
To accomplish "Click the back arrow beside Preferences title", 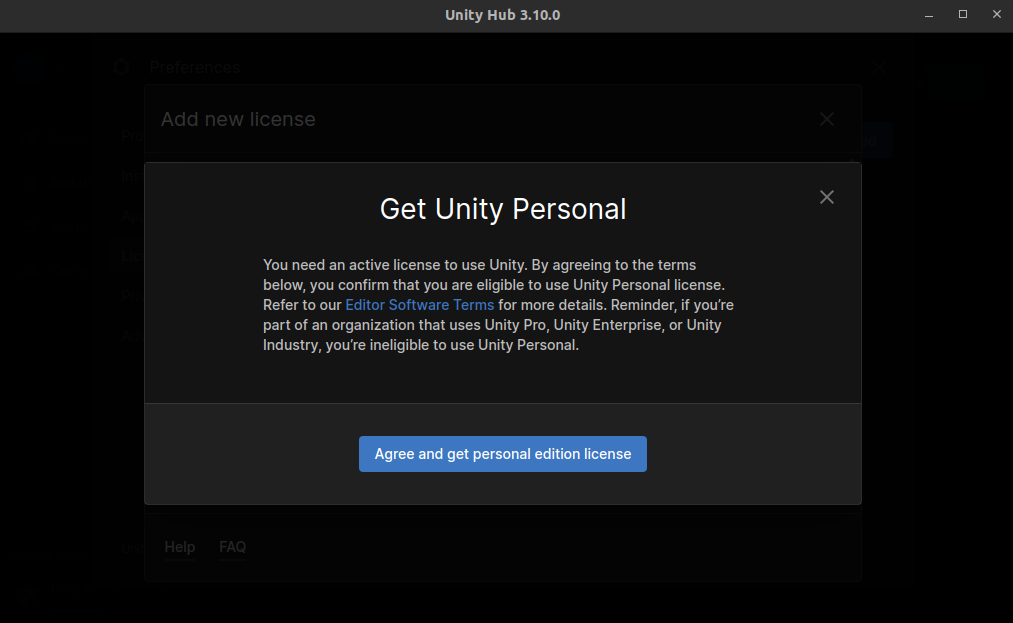I will pos(121,67).
